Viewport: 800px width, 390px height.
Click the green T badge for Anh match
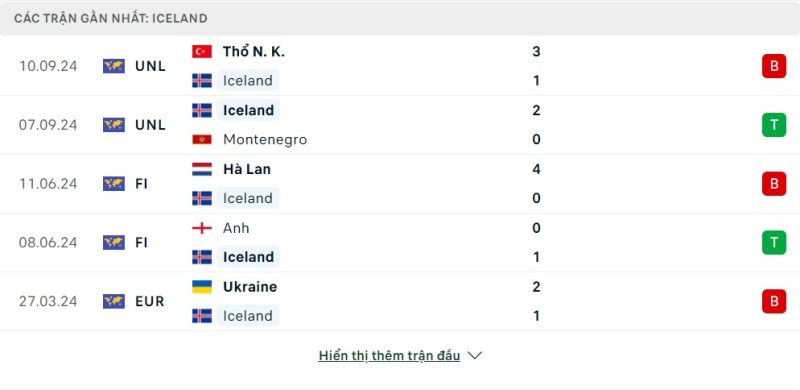tap(774, 242)
